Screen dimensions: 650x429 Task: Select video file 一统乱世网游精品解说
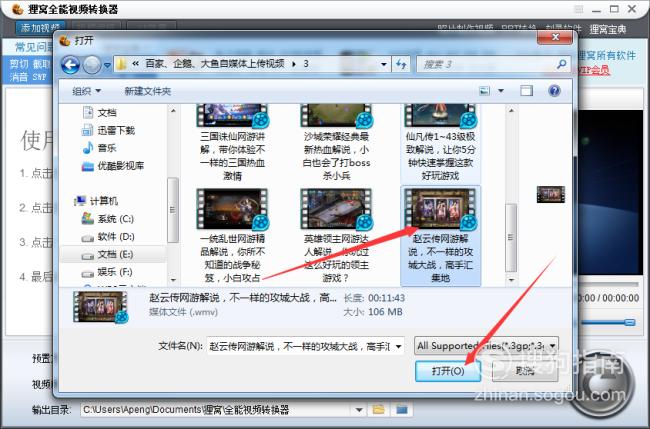232,235
